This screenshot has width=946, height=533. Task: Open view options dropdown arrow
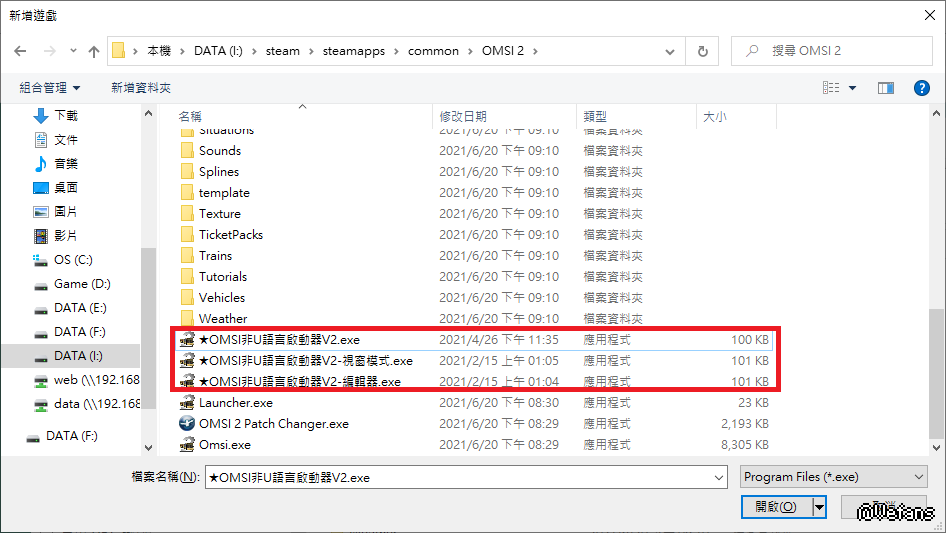pyautogui.click(x=852, y=88)
